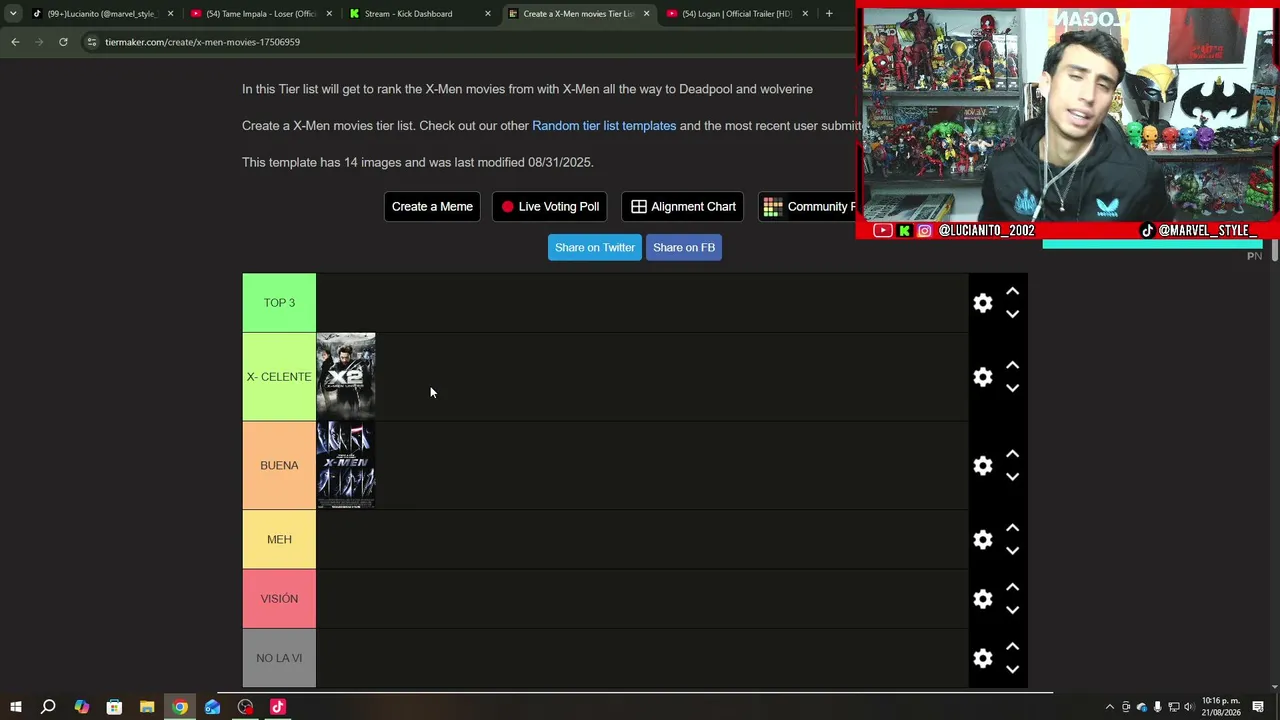
Task: Select the X2 movie poster thumbnail
Action: pyautogui.click(x=346, y=377)
